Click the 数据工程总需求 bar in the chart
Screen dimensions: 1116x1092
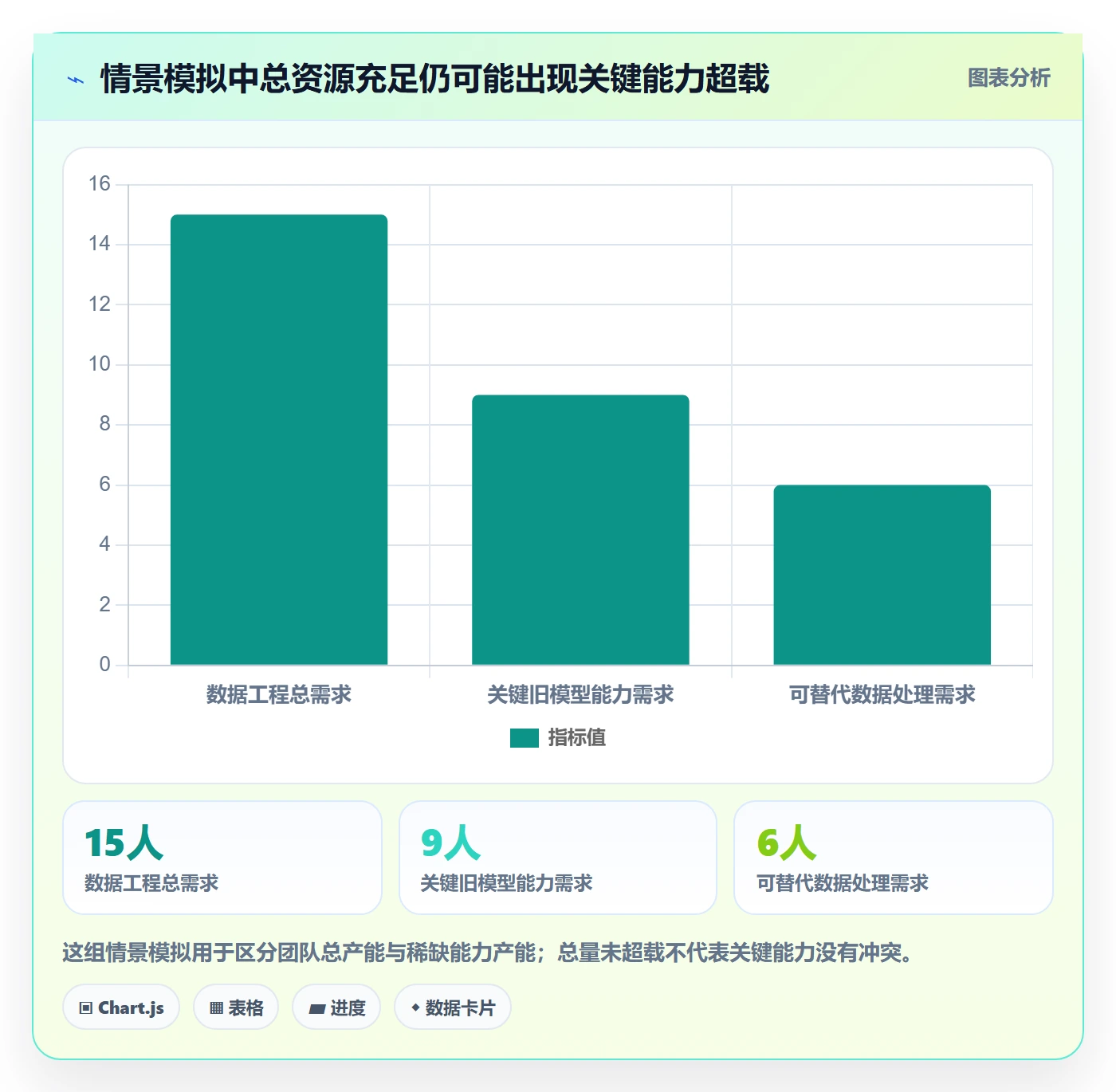click(279, 440)
